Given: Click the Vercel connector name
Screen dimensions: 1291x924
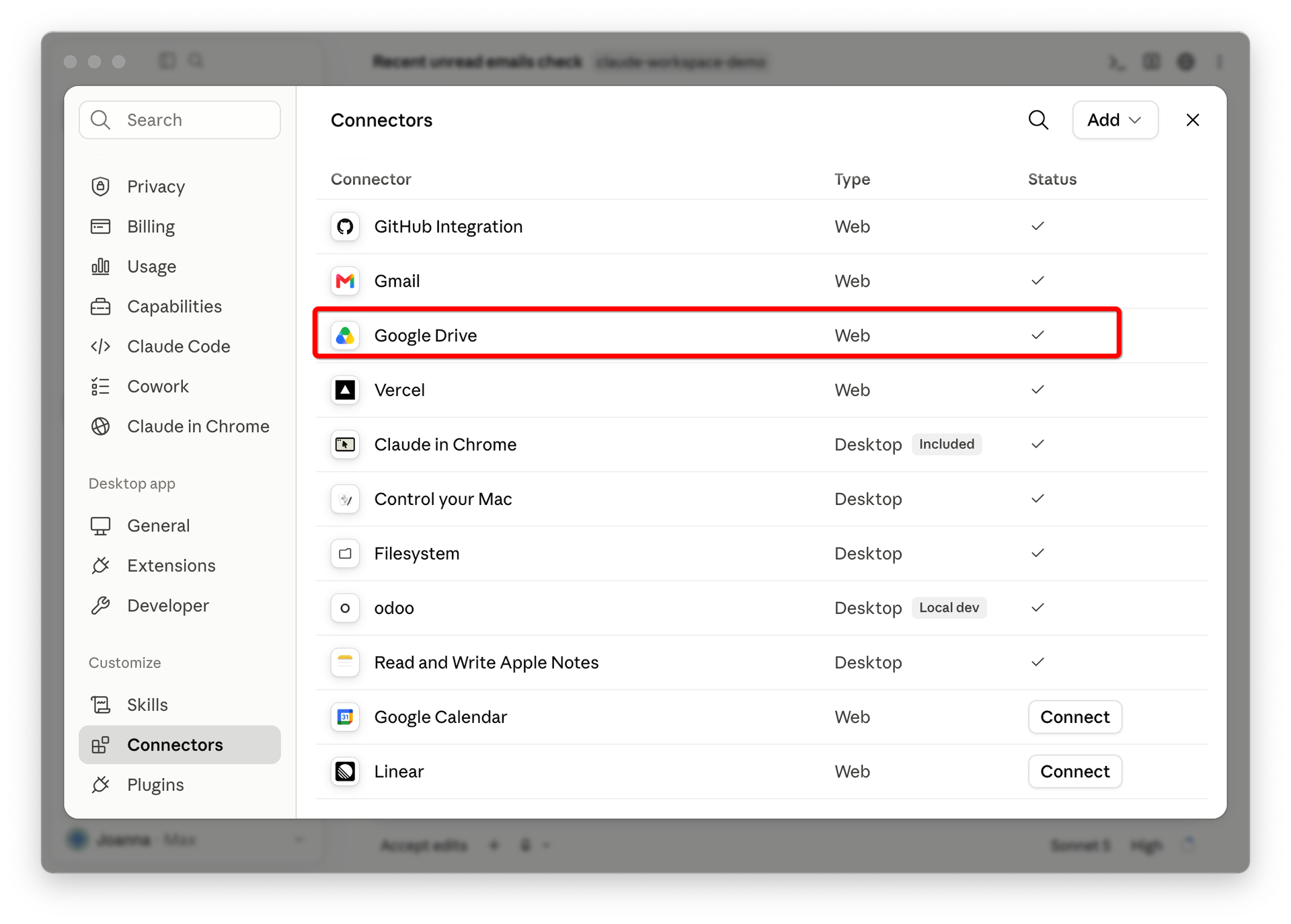Looking at the screenshot, I should coord(399,390).
